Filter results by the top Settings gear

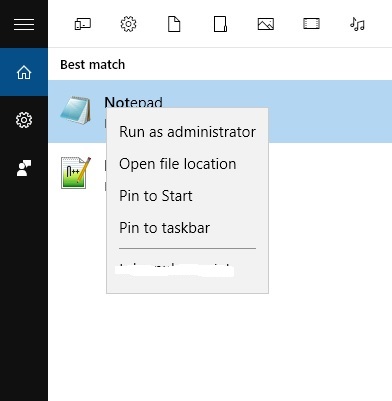tap(128, 24)
